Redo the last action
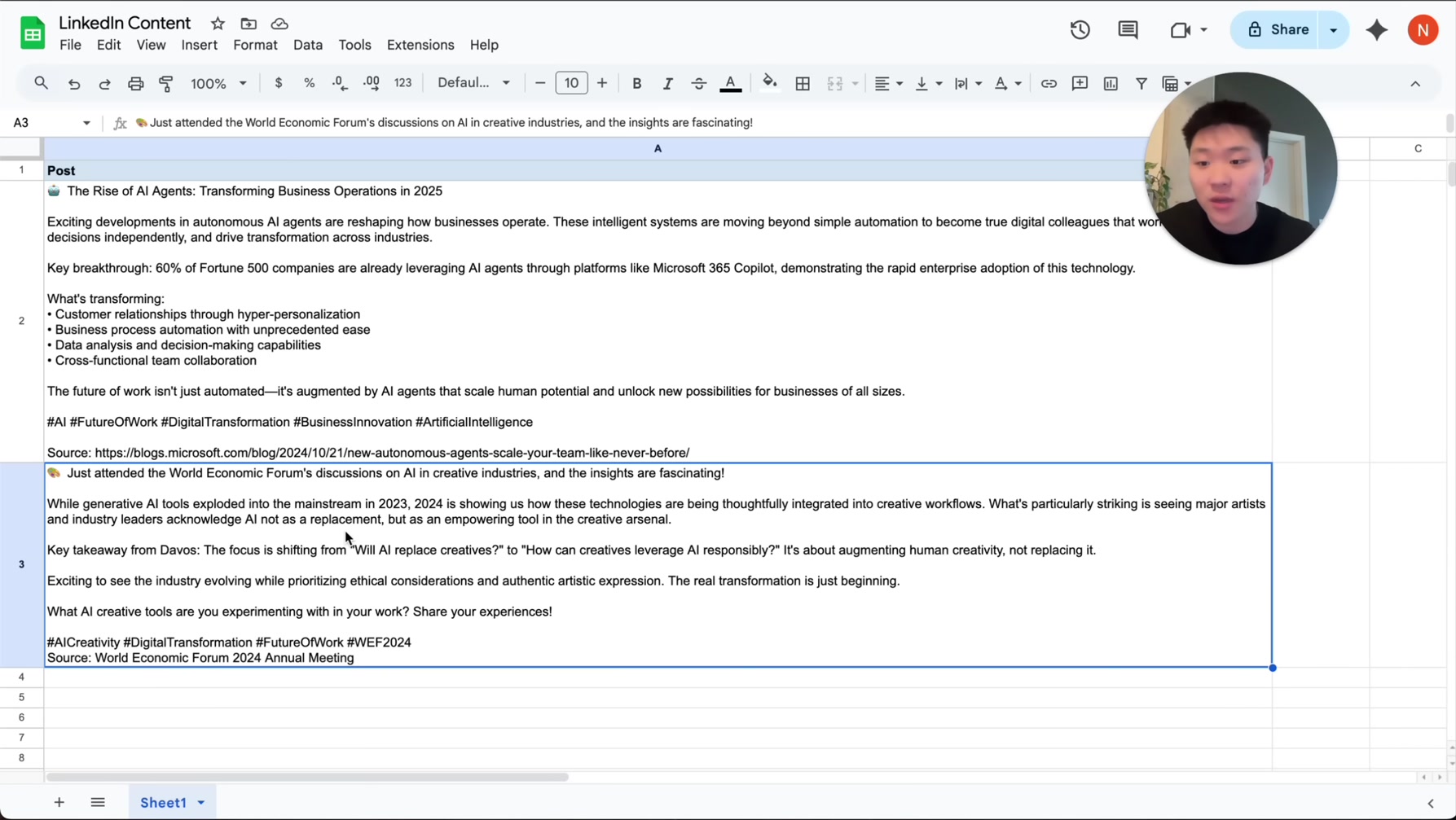This screenshot has width=1456, height=820. click(x=104, y=83)
